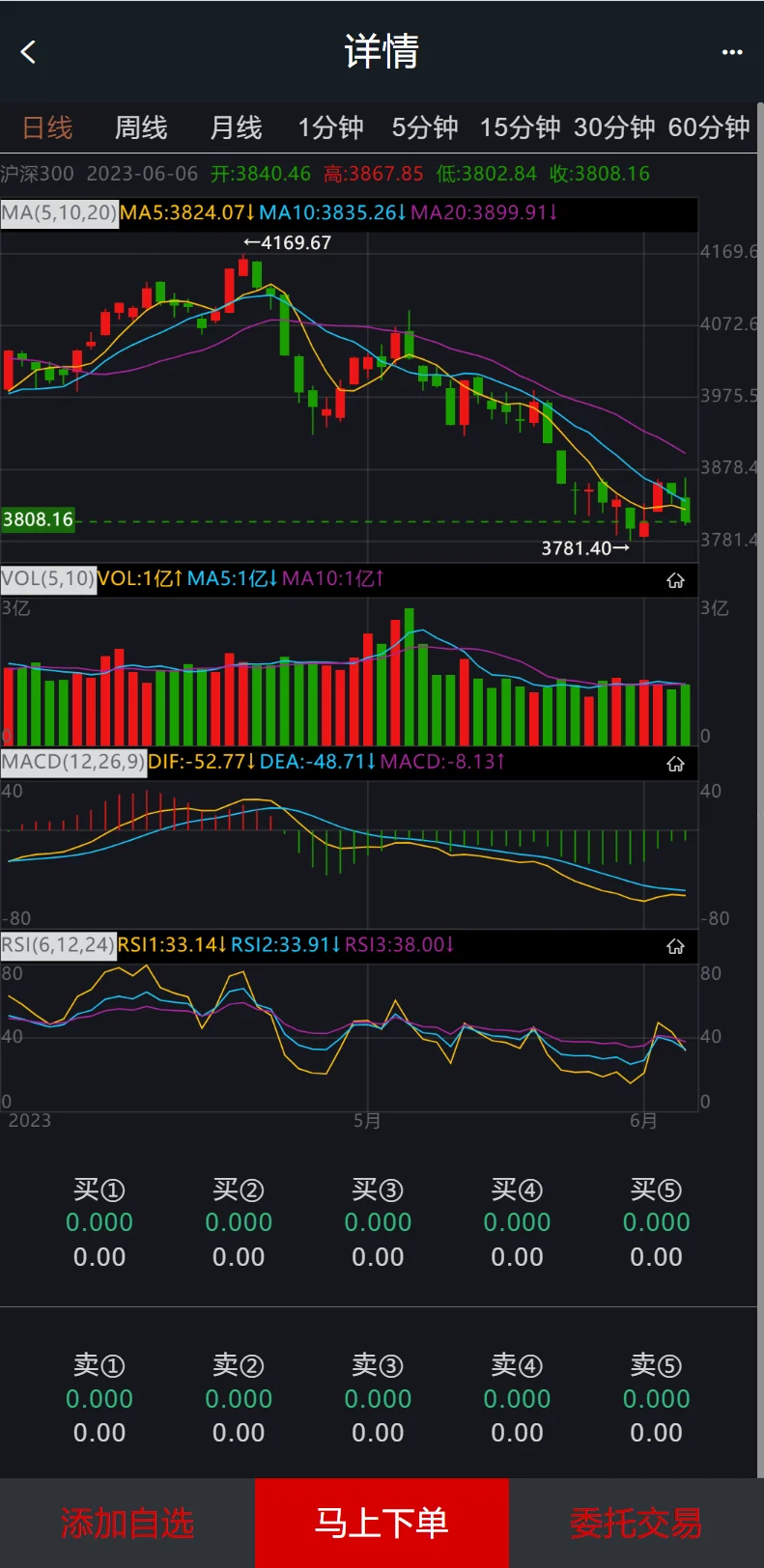Select the 15分钟 chart tab
Image resolution: width=764 pixels, height=1568 pixels.
(x=520, y=127)
